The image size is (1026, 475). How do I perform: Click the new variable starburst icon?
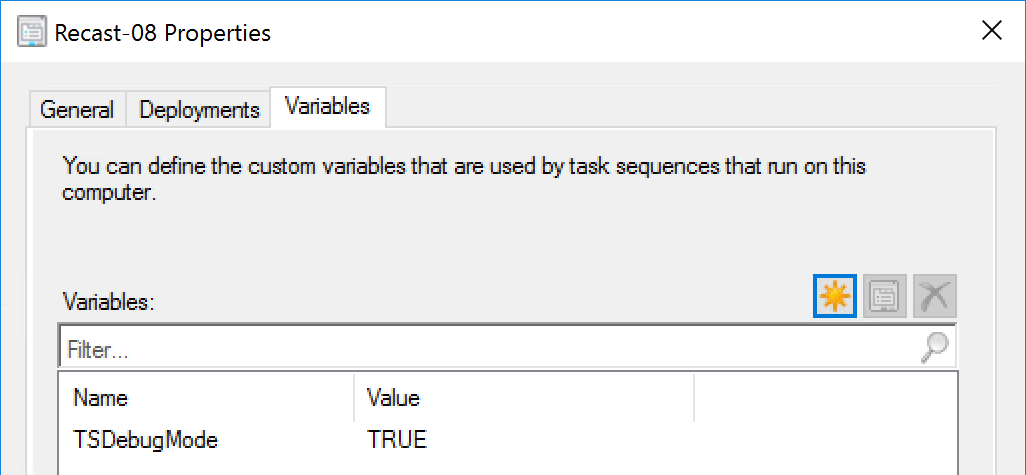click(835, 296)
